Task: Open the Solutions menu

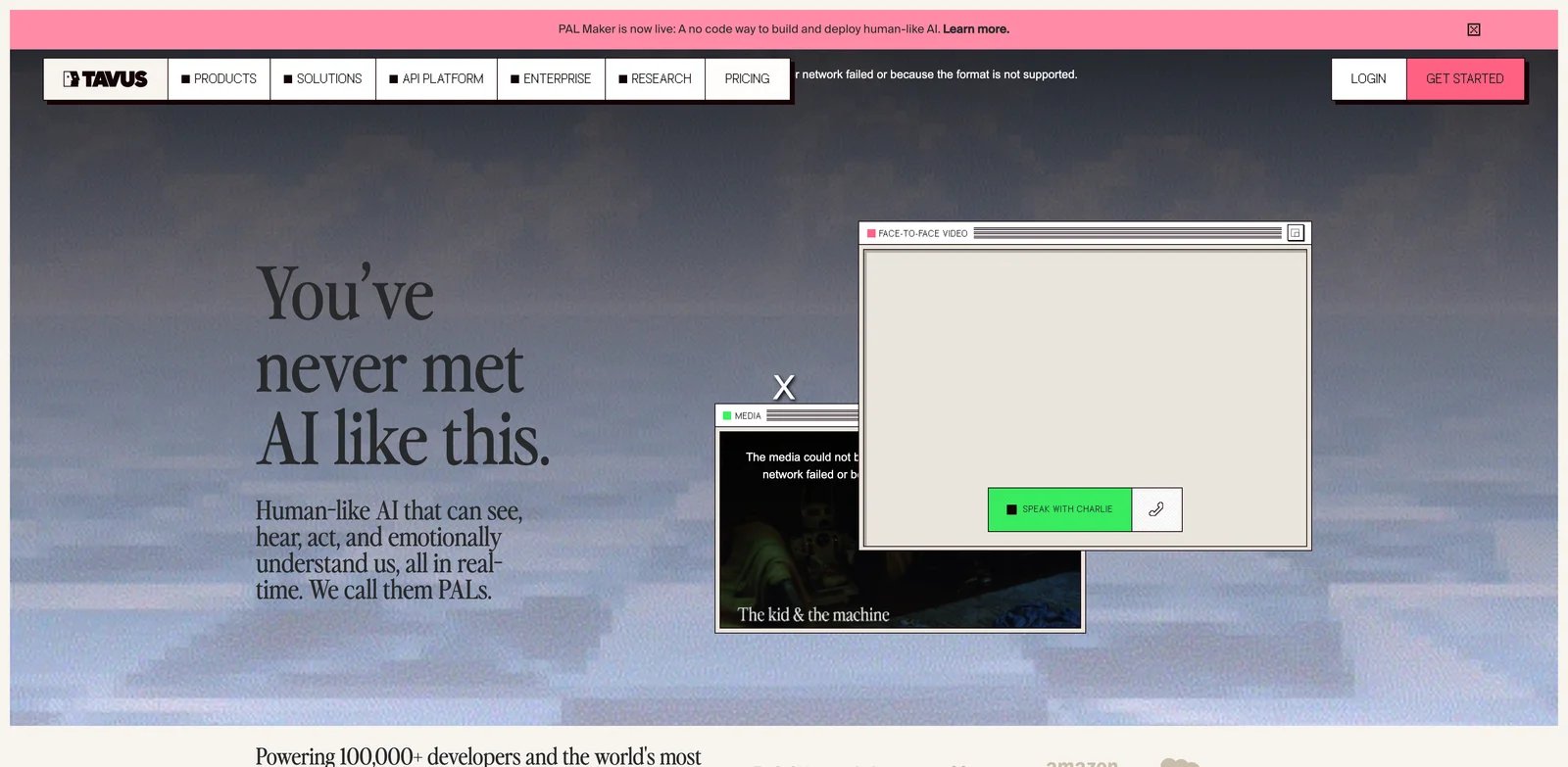Action: [322, 79]
